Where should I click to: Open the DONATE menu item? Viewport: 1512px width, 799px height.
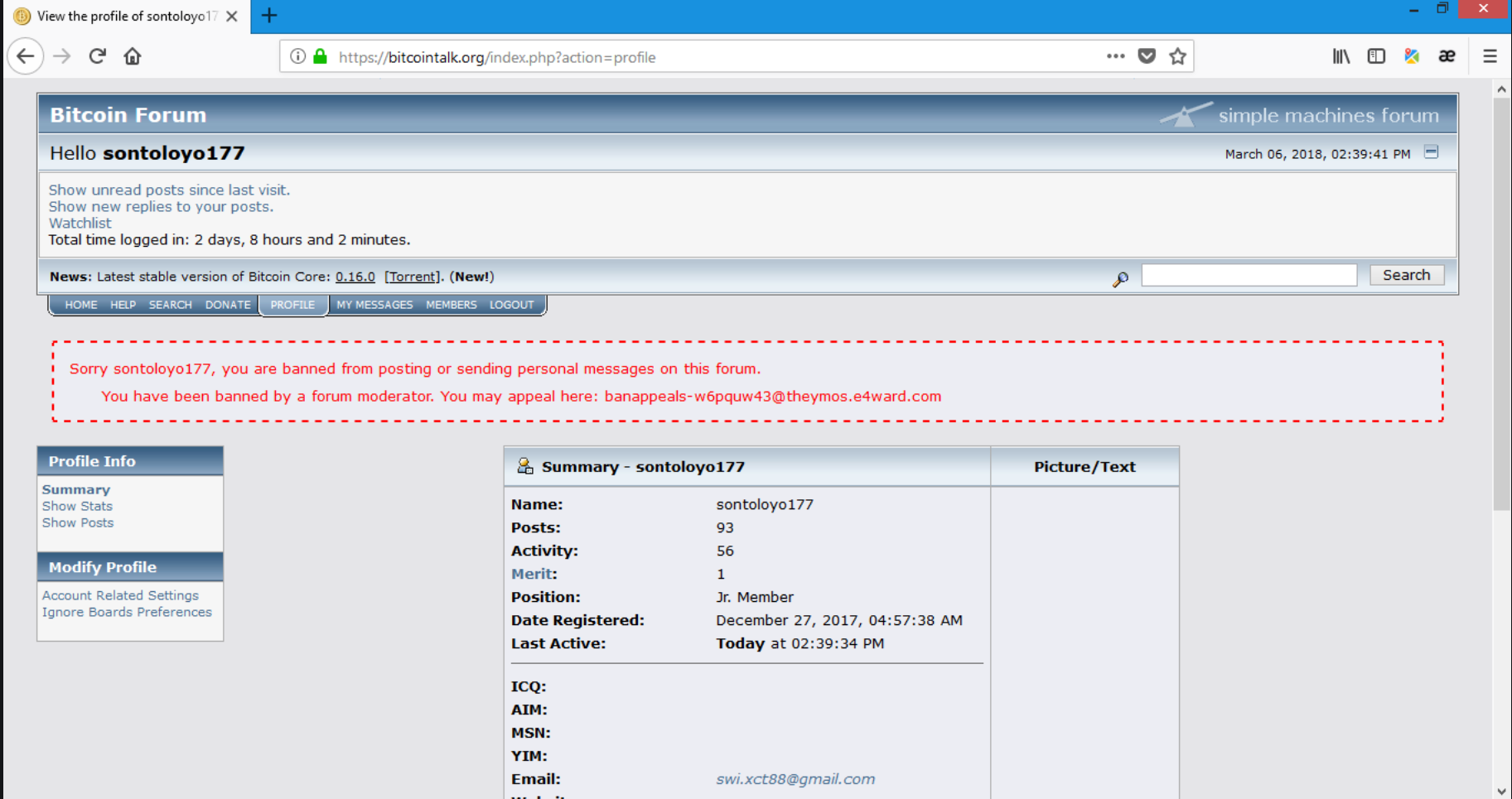click(x=228, y=305)
